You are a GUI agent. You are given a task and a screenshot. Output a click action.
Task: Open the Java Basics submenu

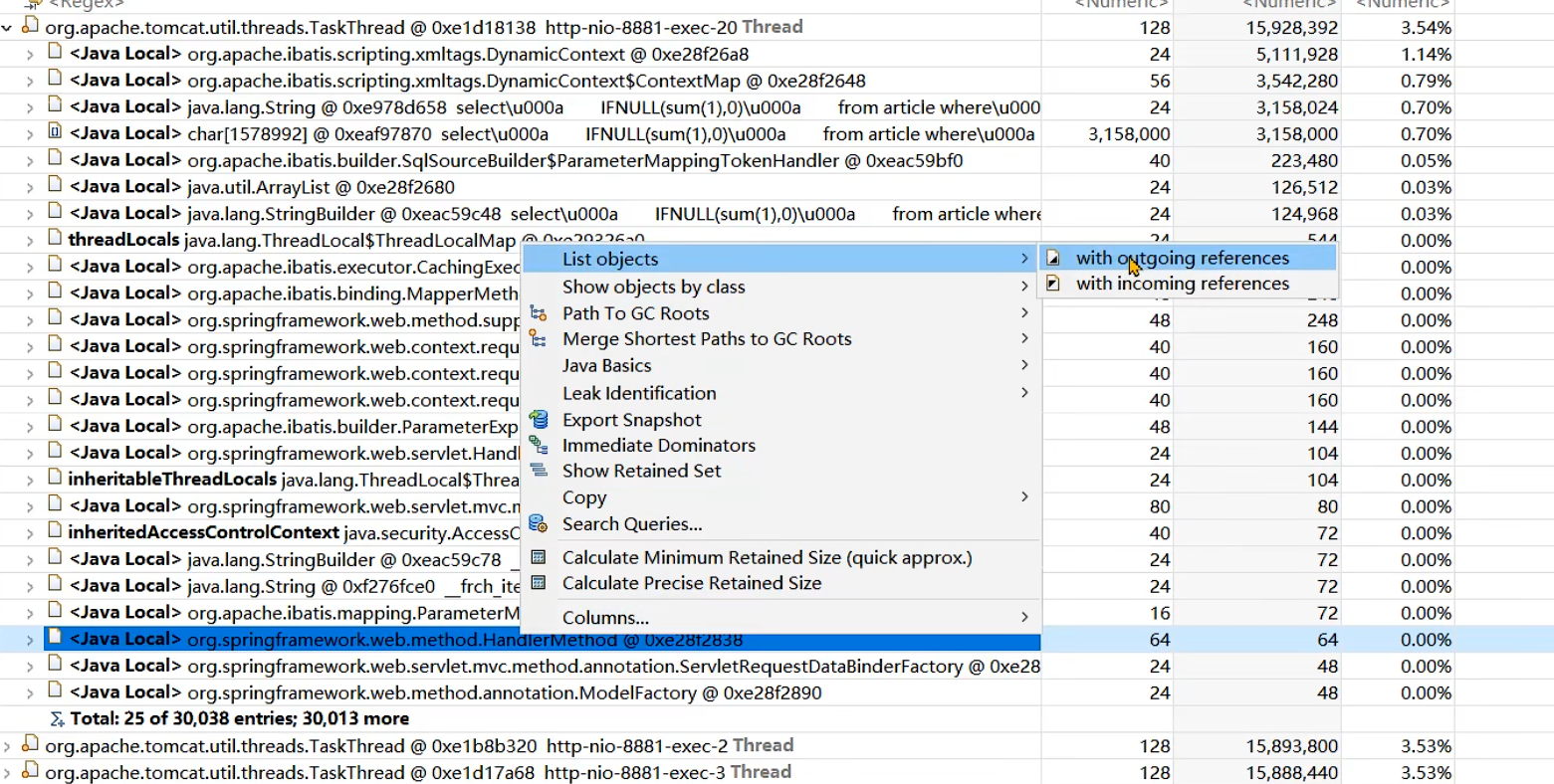tap(781, 365)
